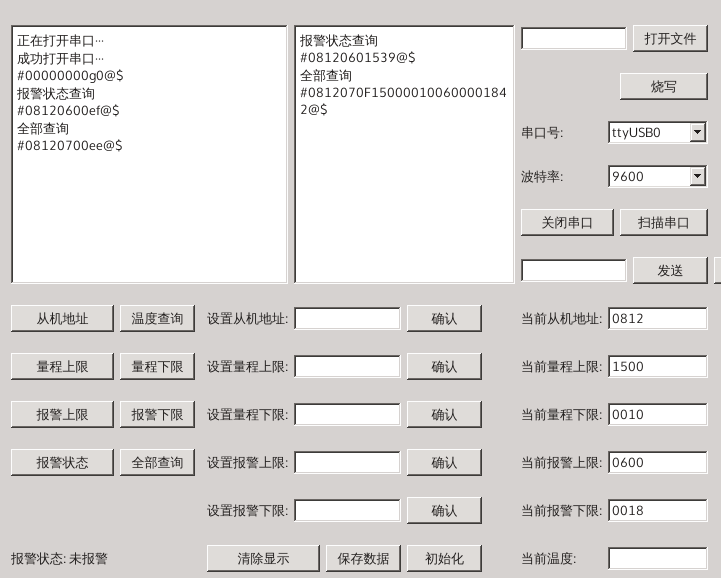Focus the file path field beside 打开文件

573,39
